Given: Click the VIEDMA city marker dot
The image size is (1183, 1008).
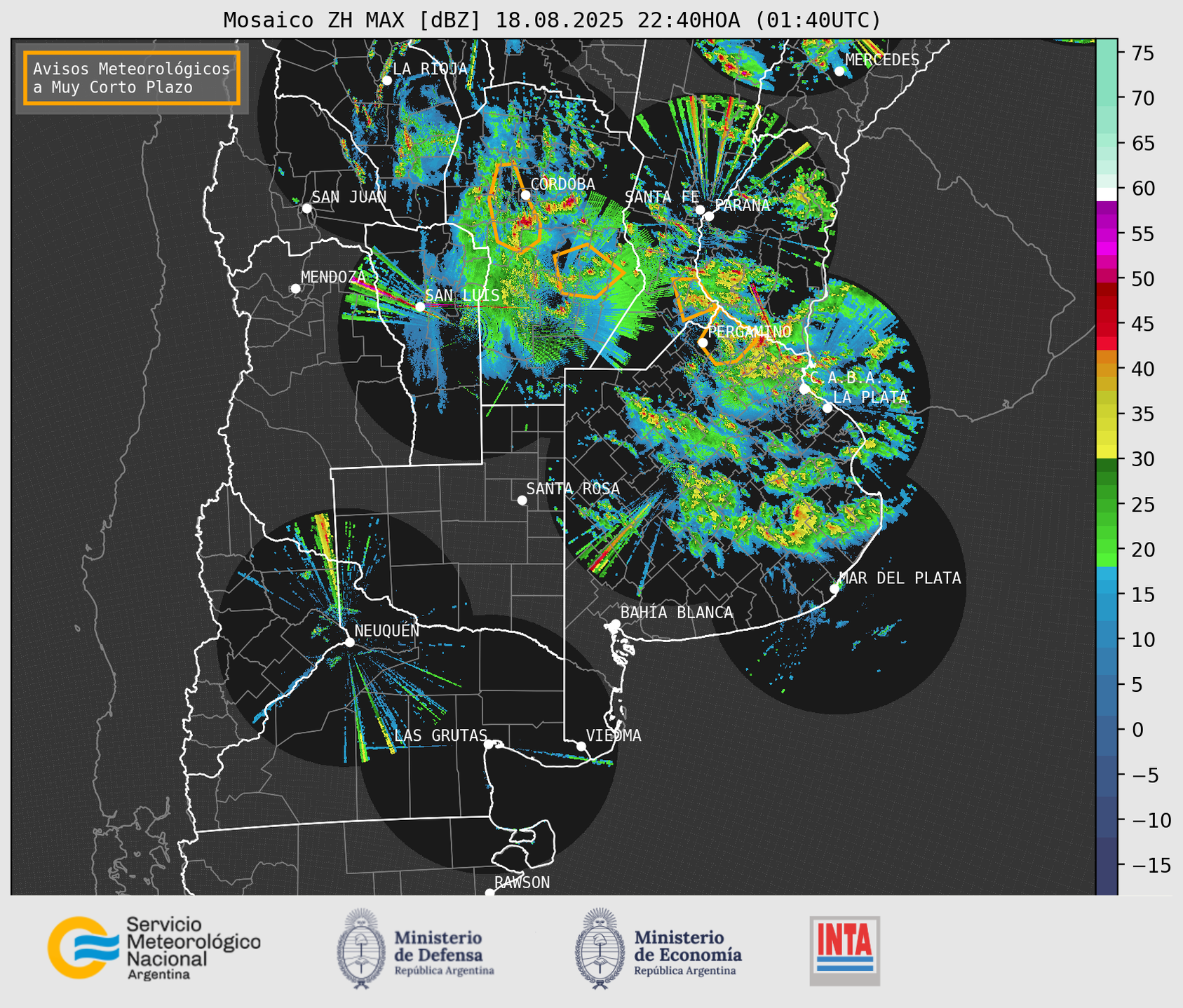Looking at the screenshot, I should coord(581,746).
